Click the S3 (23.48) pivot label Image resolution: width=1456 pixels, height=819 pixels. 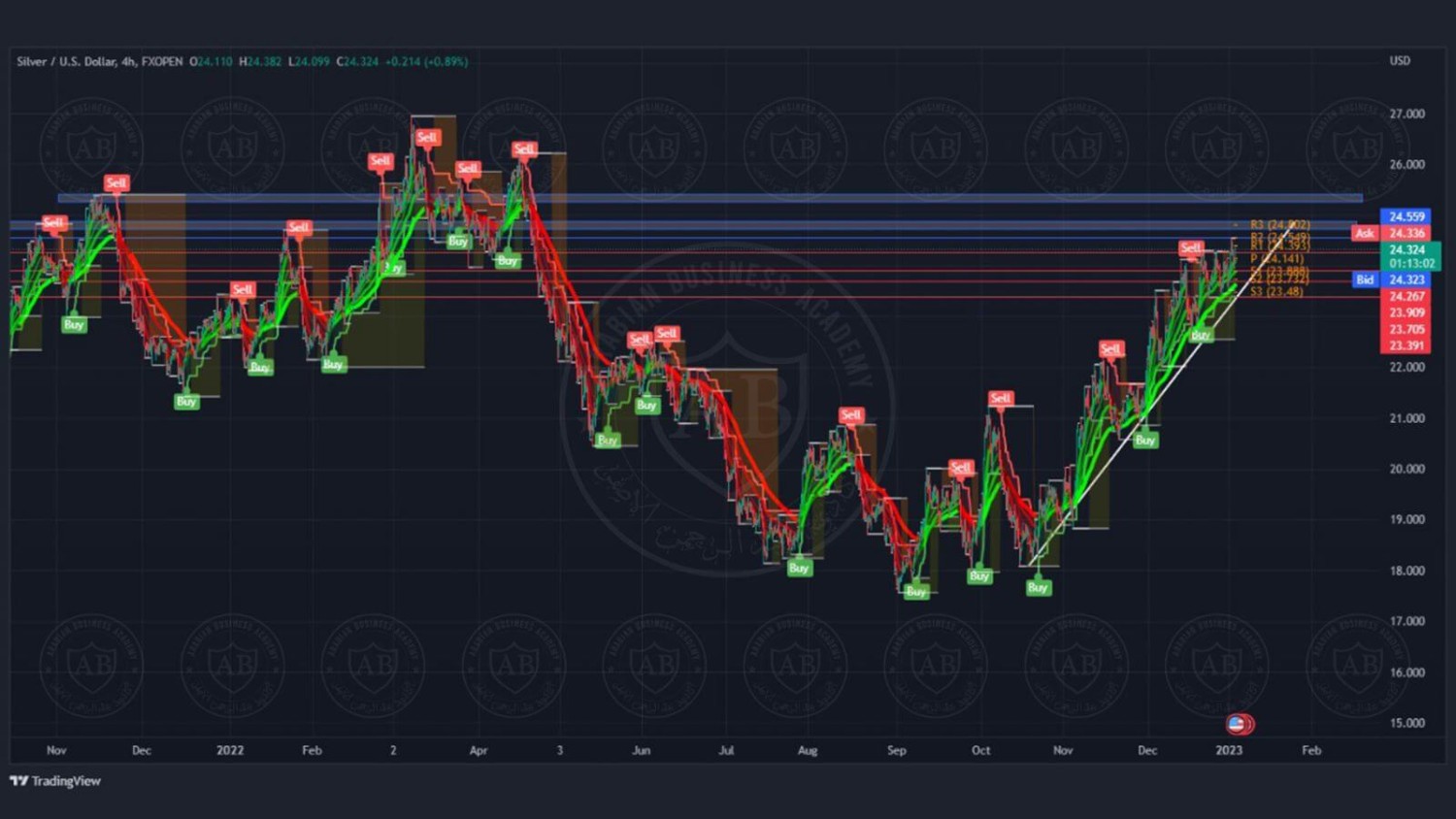[x=1276, y=291]
